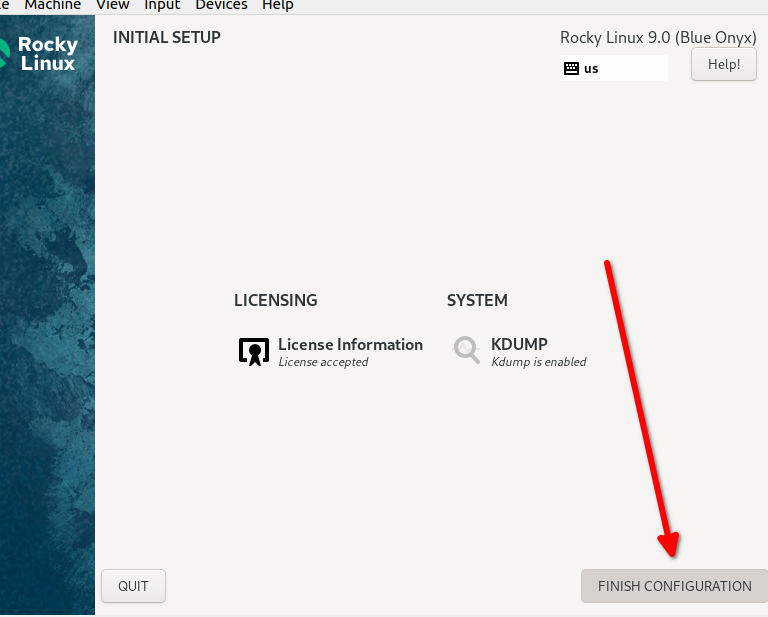Open the License Information icon
Screen dimensions: 768x617
coord(254,351)
